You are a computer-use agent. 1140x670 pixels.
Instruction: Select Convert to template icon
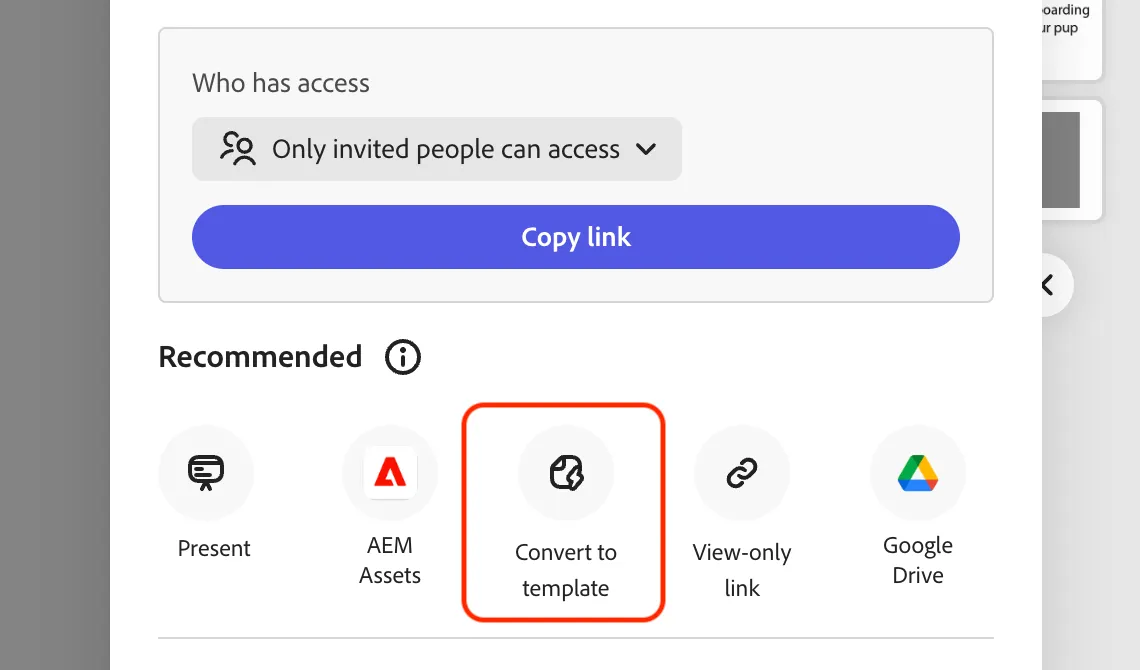pyautogui.click(x=566, y=473)
